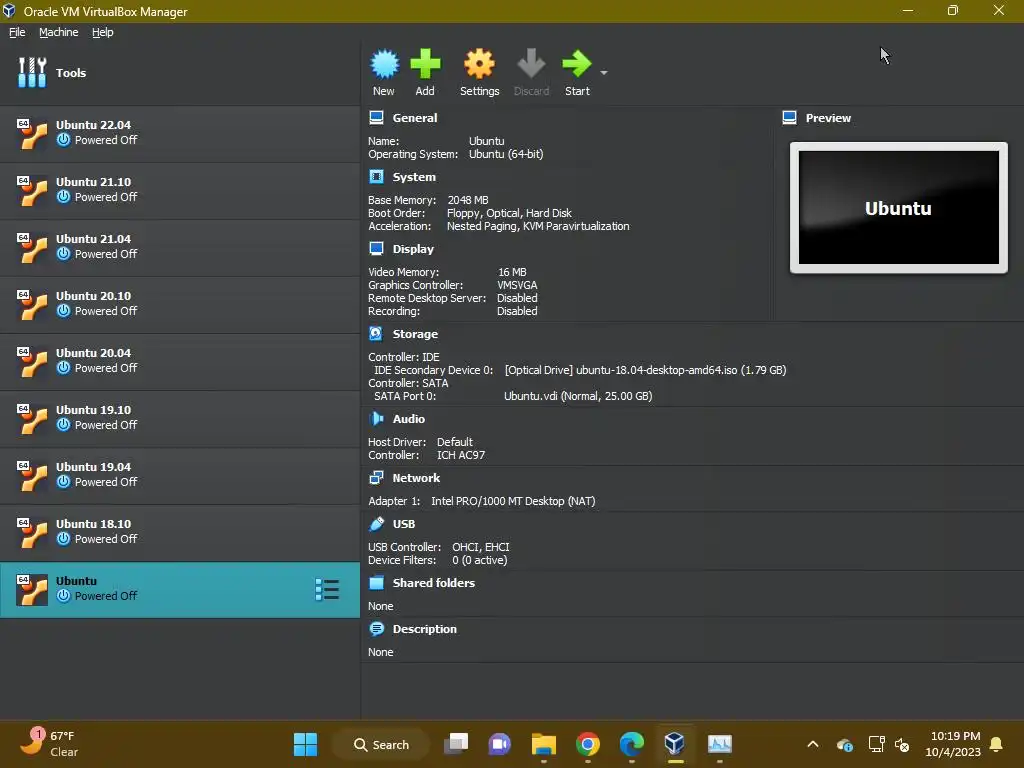The image size is (1024, 768).
Task: Click the Display section icon
Action: click(377, 249)
